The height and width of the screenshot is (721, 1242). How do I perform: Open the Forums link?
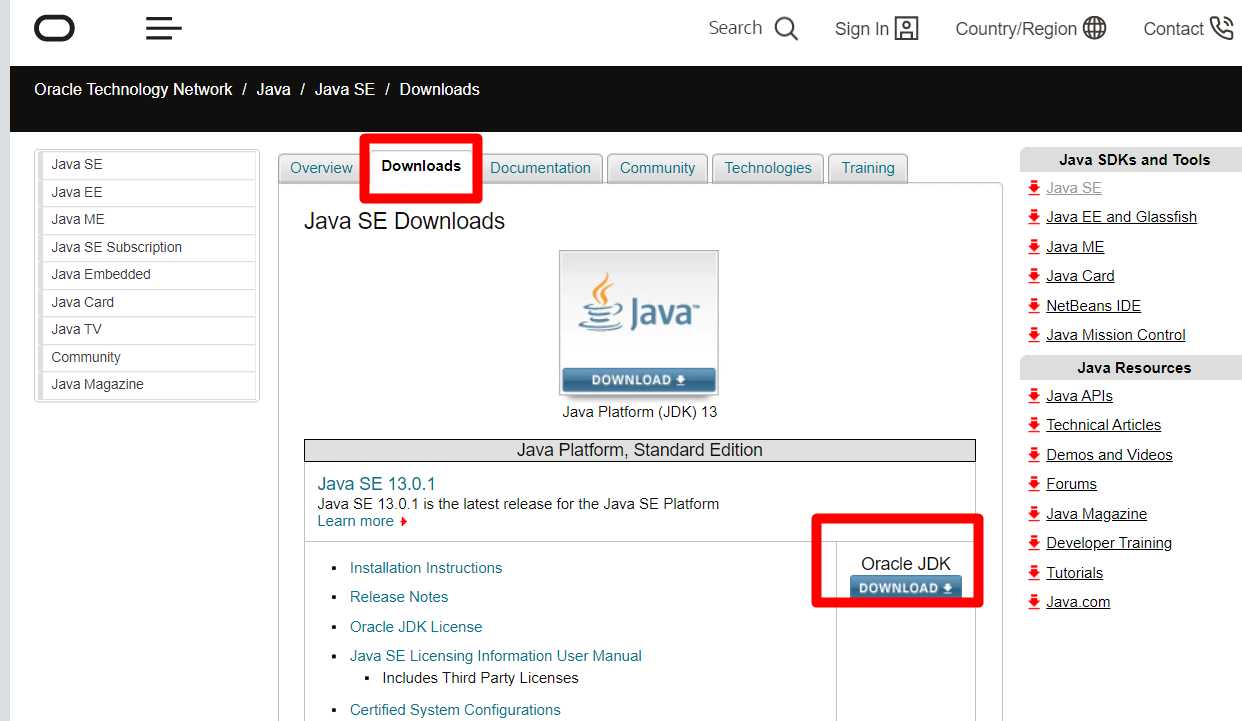1071,484
